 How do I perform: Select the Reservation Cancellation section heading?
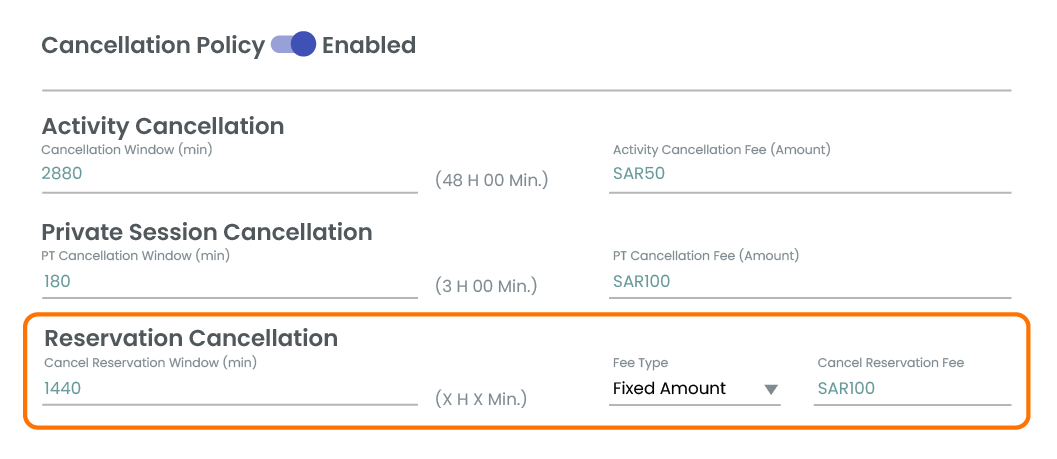point(191,338)
